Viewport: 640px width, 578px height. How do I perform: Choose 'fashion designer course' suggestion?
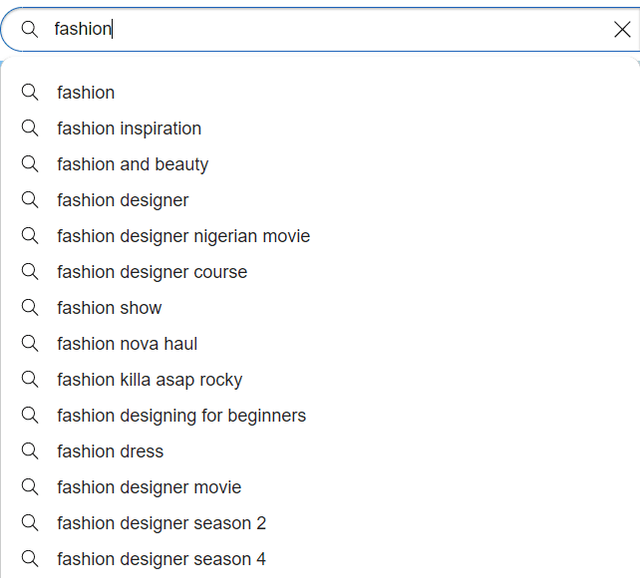[x=152, y=272]
